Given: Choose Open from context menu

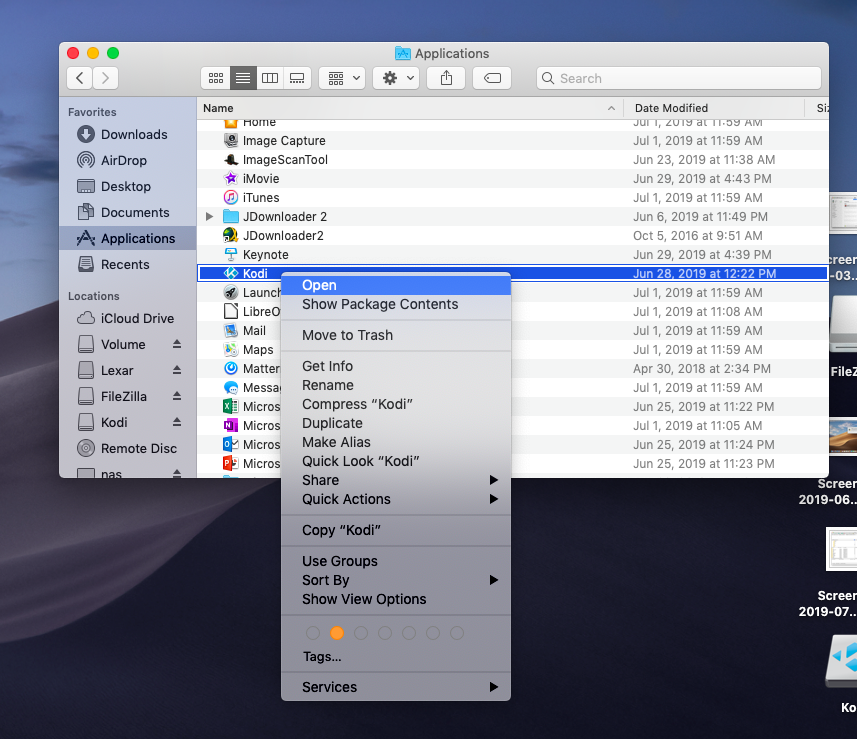Looking at the screenshot, I should (396, 285).
